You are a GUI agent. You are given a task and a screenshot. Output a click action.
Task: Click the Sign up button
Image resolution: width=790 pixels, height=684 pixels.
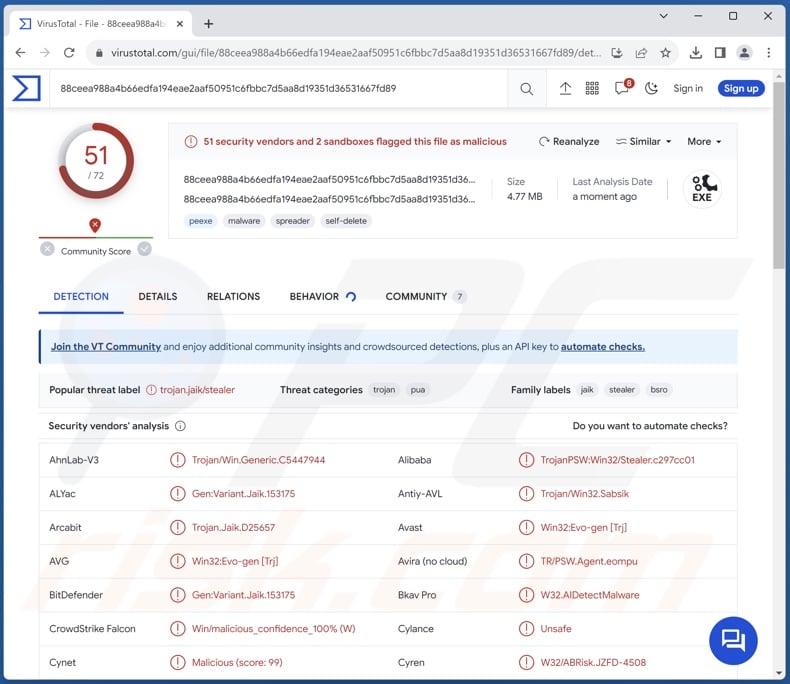coord(741,89)
